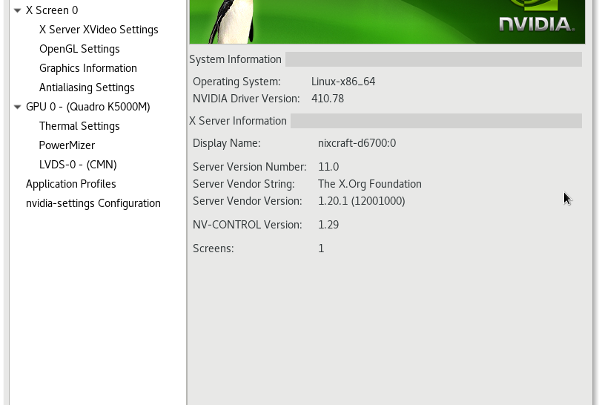Click the System Information section header
This screenshot has height=405, width=599.
click(x=235, y=60)
